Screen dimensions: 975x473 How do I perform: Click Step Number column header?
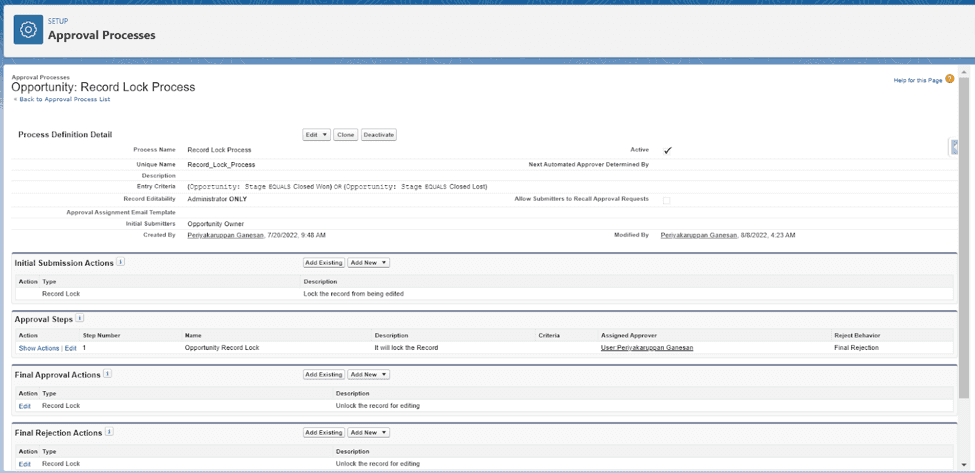101,336
